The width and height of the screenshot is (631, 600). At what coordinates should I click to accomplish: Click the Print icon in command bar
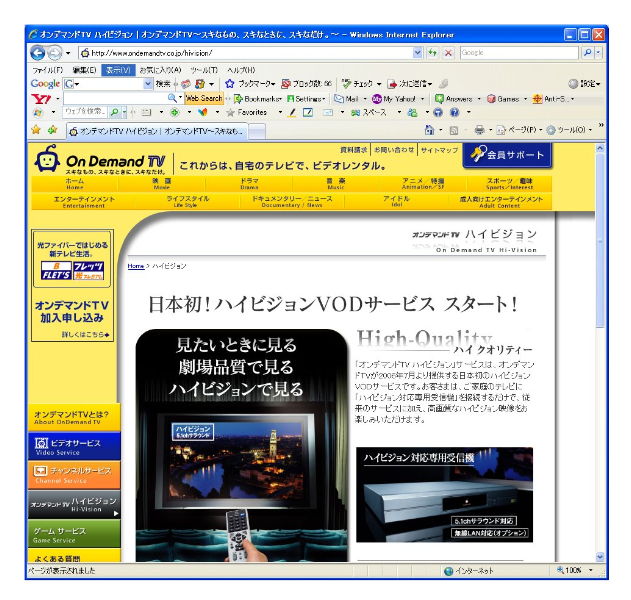coord(479,130)
